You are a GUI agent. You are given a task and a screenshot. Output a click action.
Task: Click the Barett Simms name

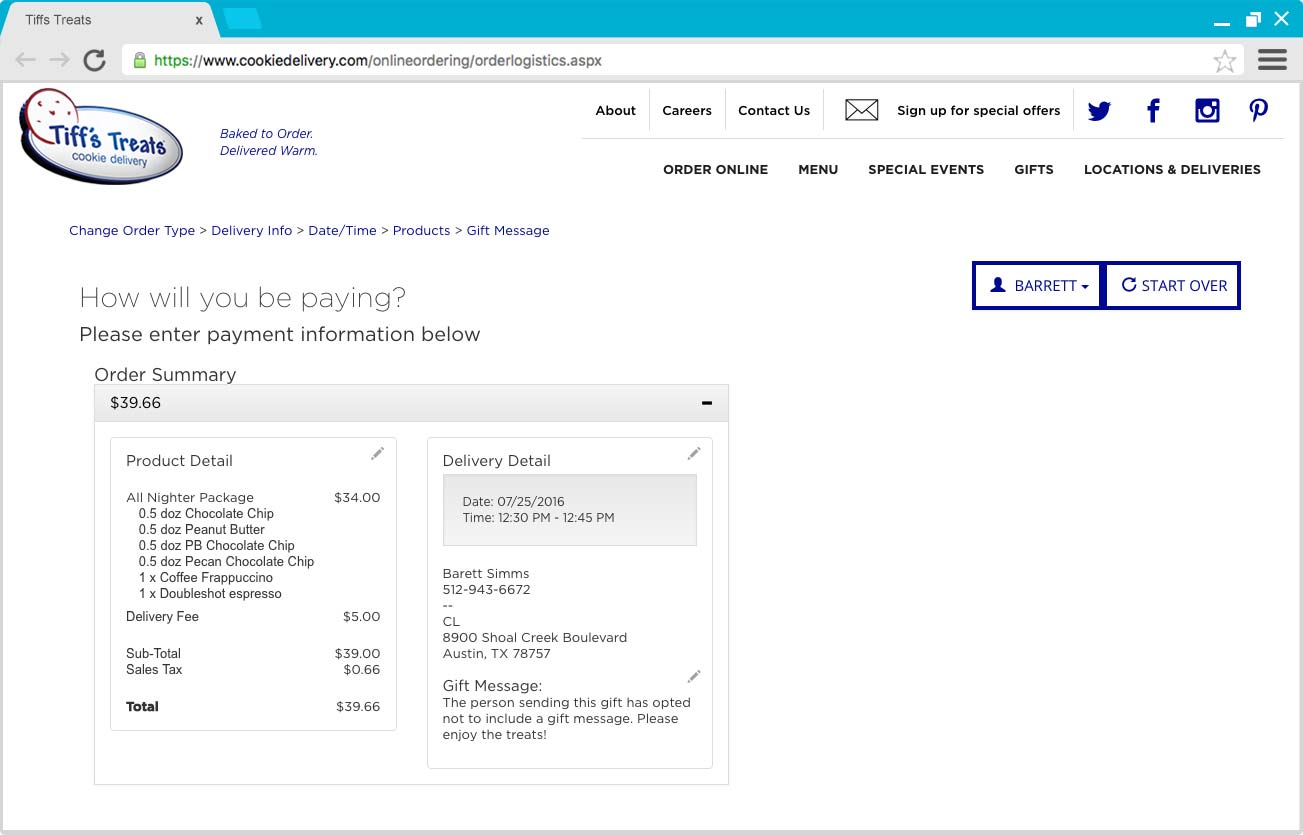click(486, 574)
